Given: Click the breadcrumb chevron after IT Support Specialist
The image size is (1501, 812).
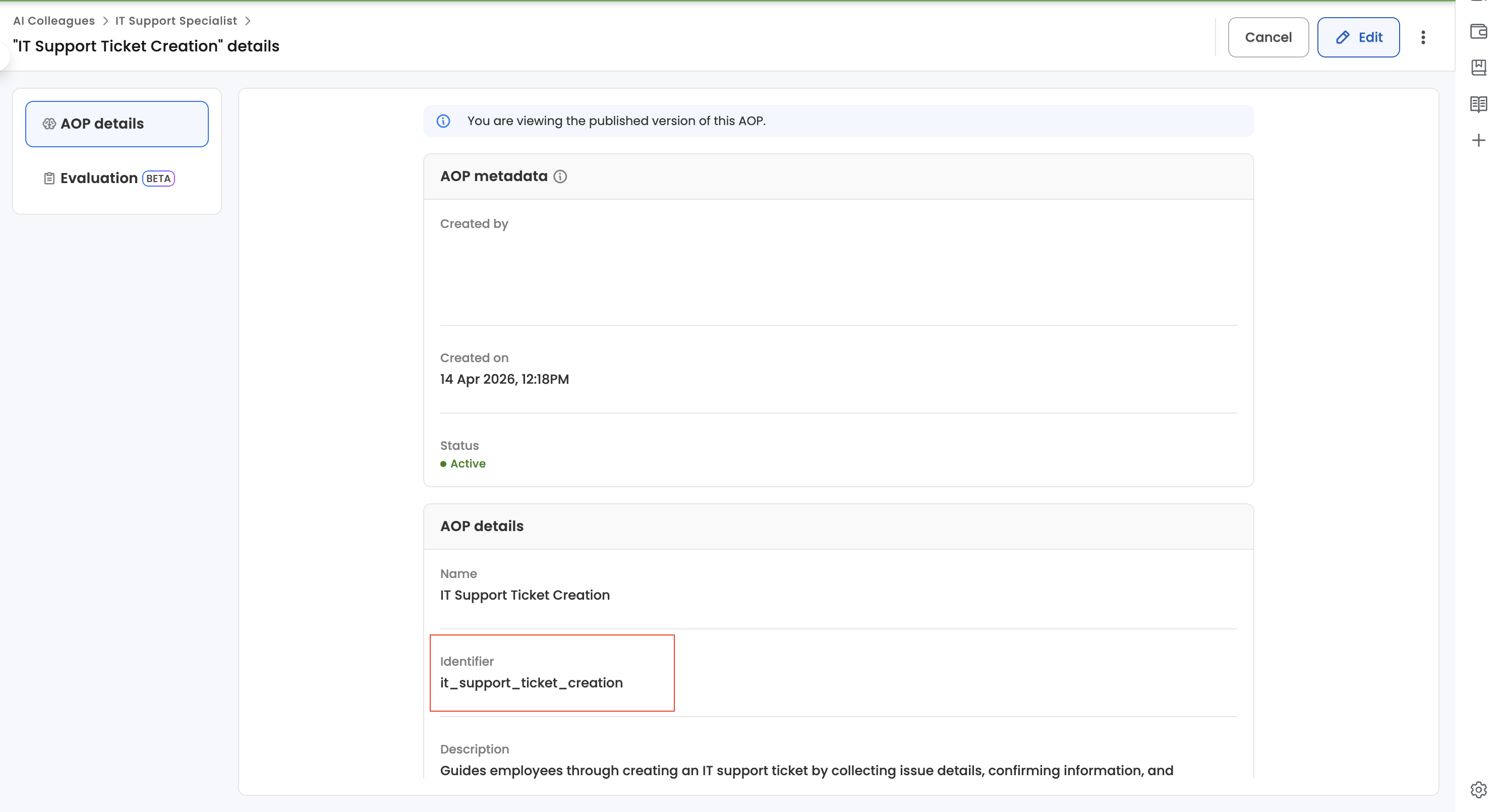Looking at the screenshot, I should tap(248, 21).
